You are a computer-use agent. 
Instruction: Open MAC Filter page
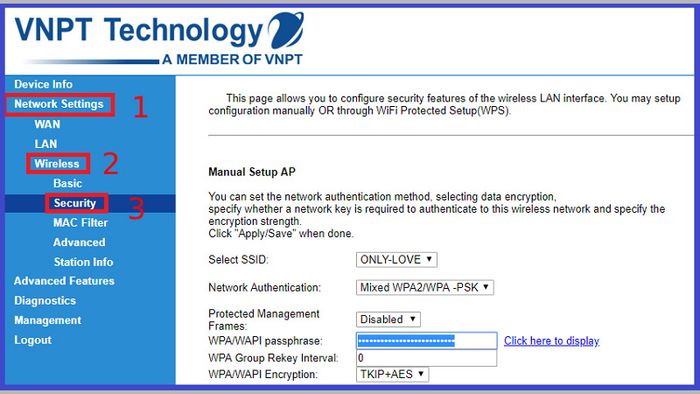pos(80,223)
